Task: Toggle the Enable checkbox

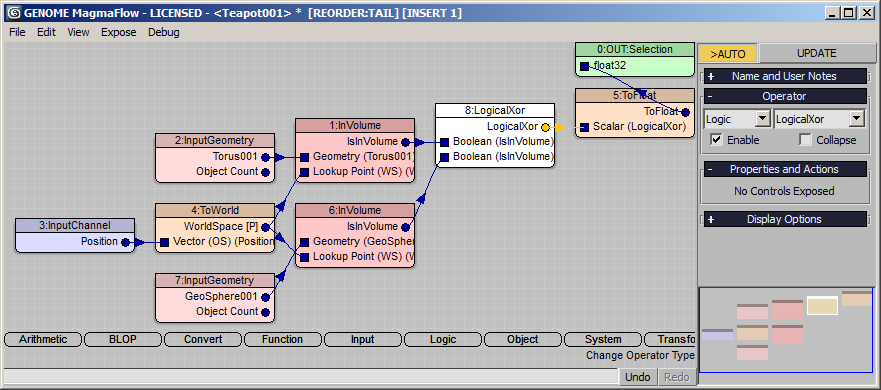Action: pos(716,140)
